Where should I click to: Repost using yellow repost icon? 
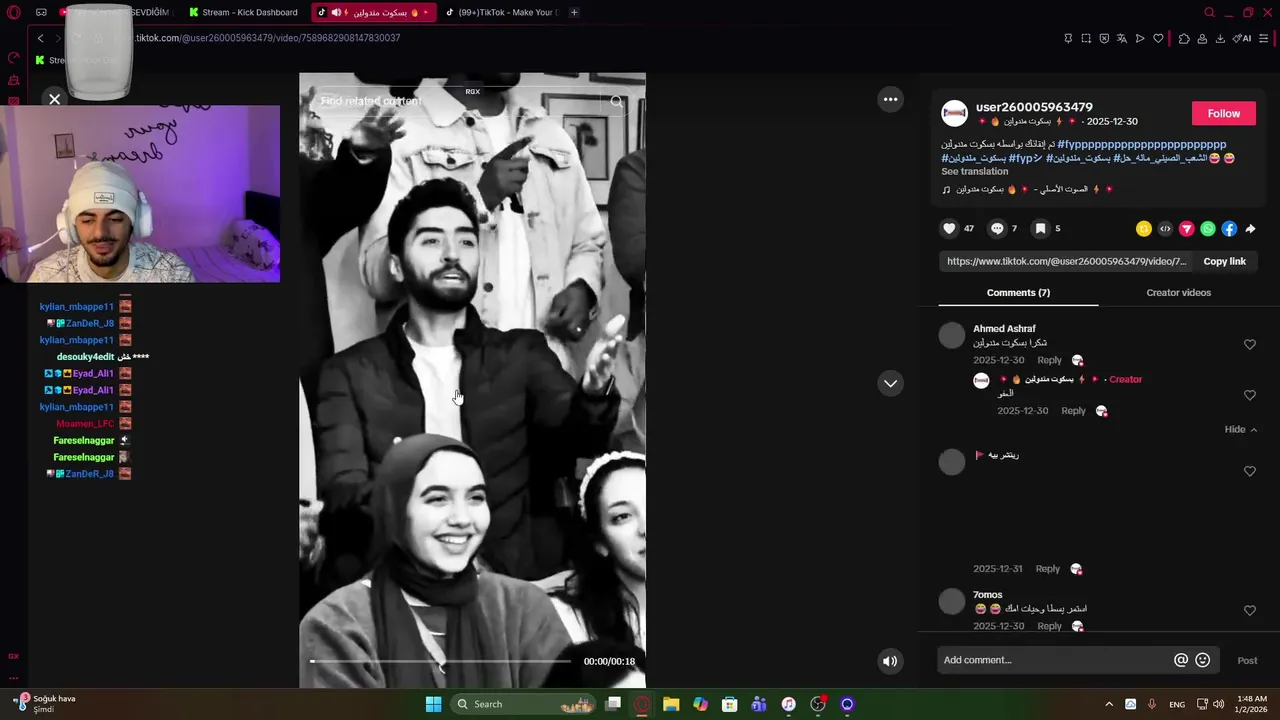pos(1144,229)
